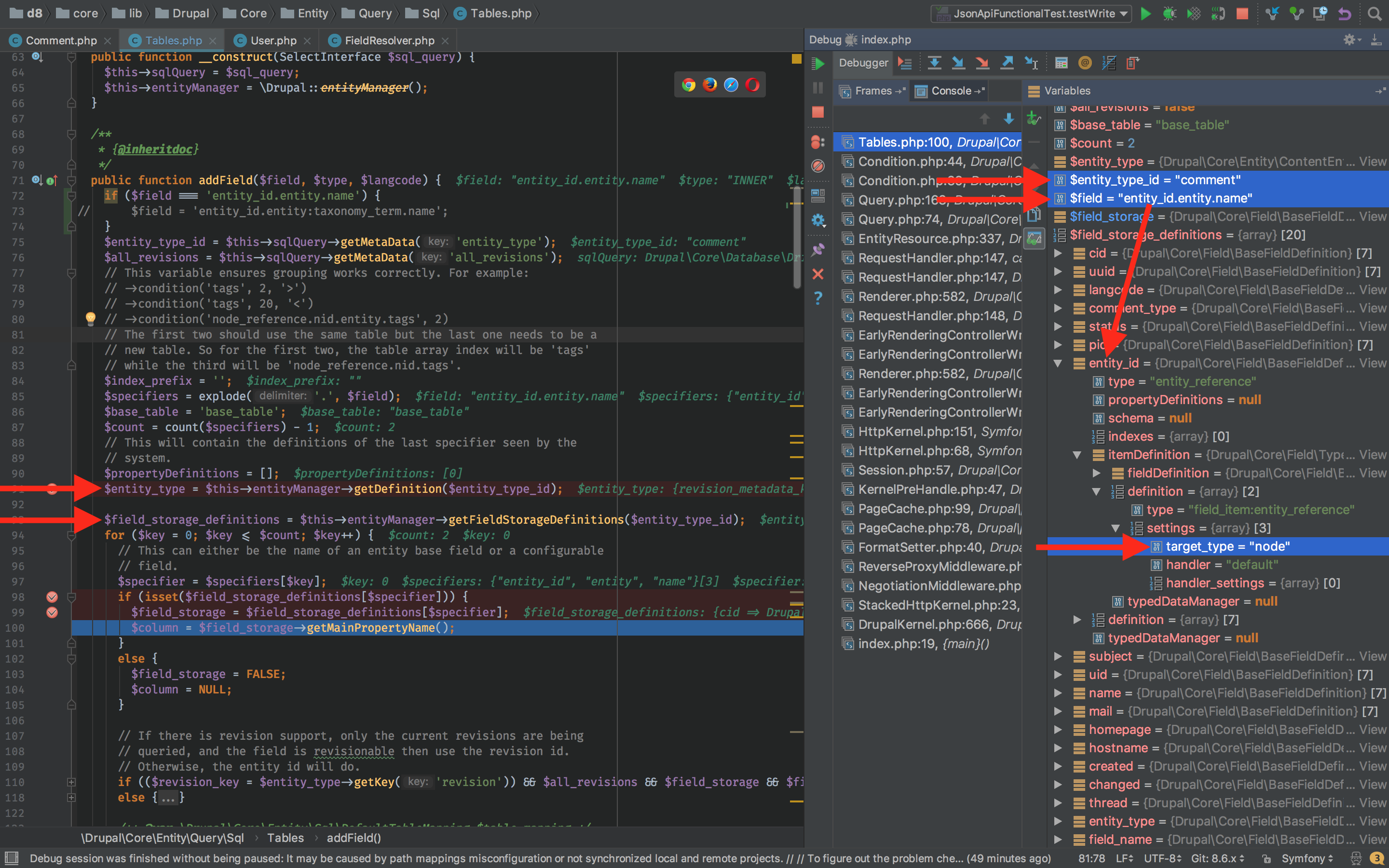Step over the current line in the debugger
This screenshot has width=1389, height=868.
[x=934, y=63]
